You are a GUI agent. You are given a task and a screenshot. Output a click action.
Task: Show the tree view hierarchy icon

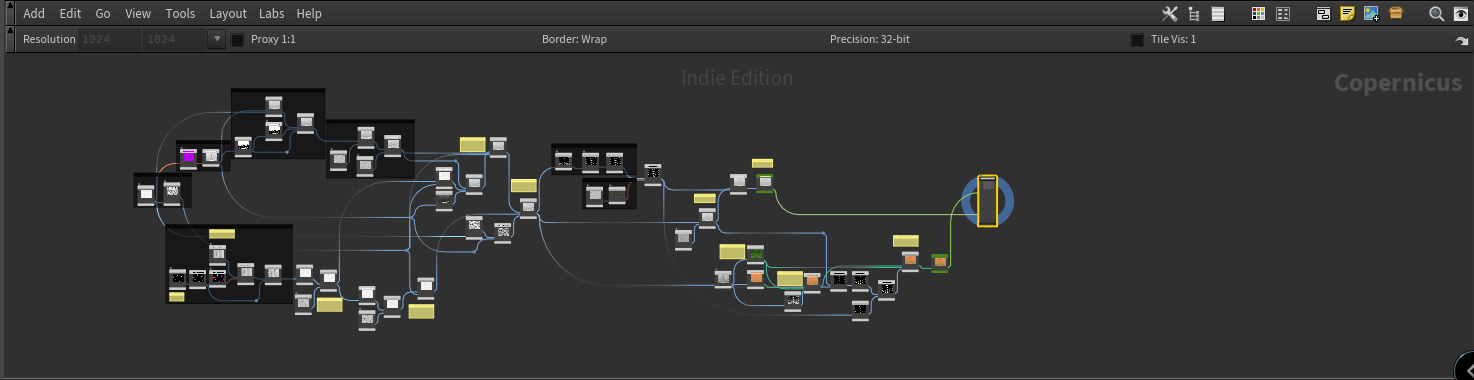[1193, 14]
